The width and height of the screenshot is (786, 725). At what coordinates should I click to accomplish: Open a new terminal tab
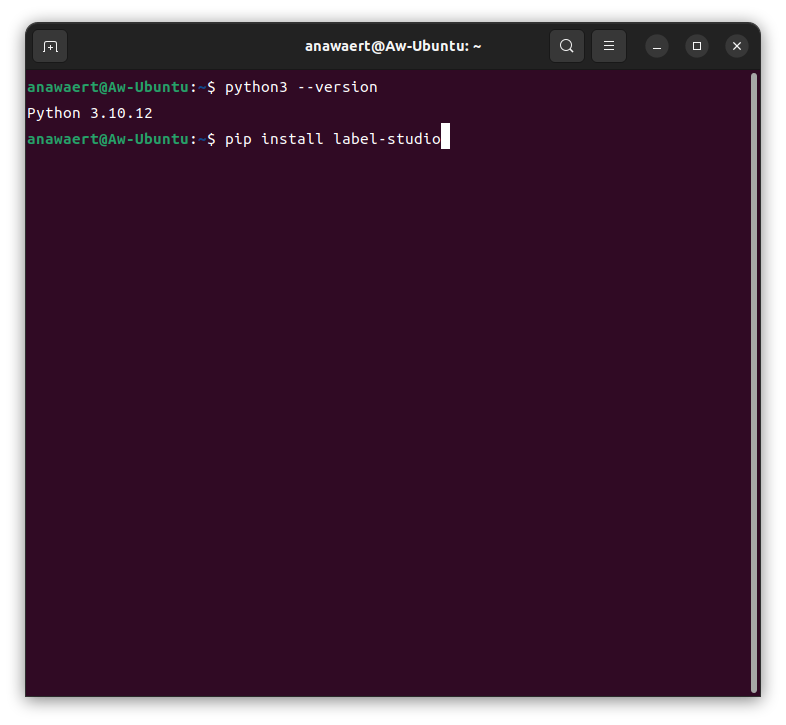(50, 46)
